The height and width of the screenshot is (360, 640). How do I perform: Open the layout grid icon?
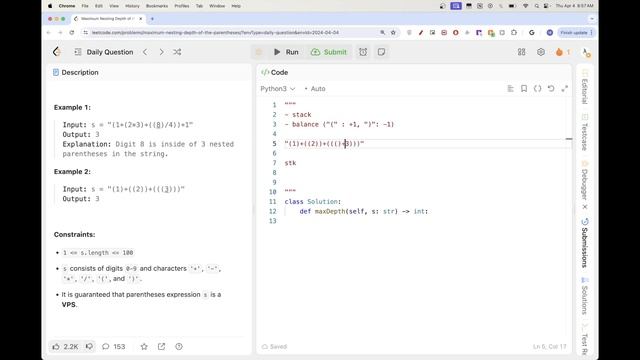click(522, 52)
